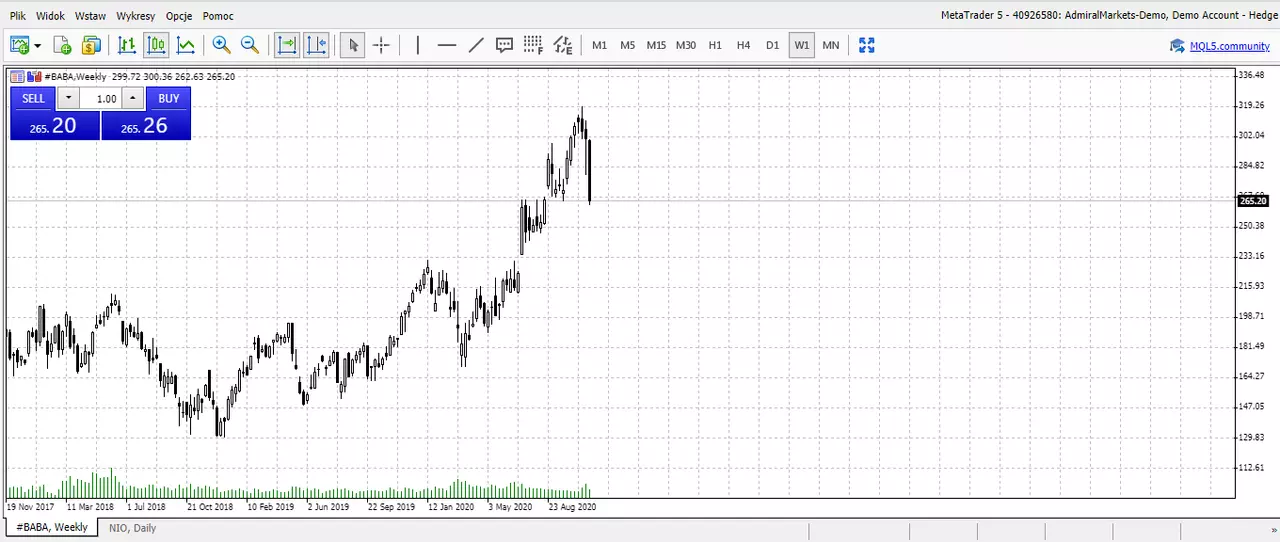Set timeframe to H4

tap(743, 45)
